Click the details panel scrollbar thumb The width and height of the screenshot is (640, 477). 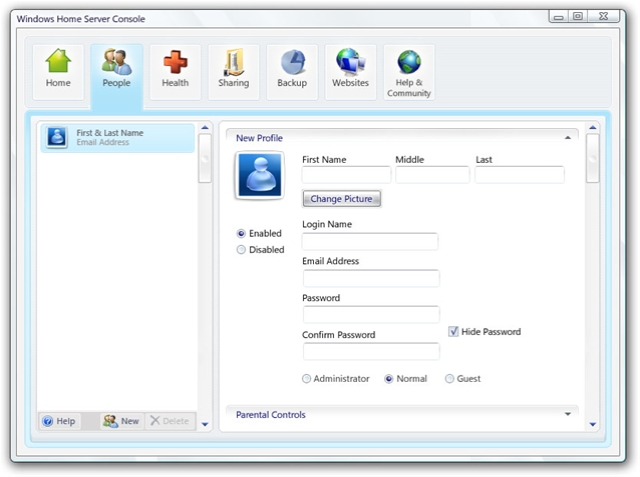tap(593, 158)
